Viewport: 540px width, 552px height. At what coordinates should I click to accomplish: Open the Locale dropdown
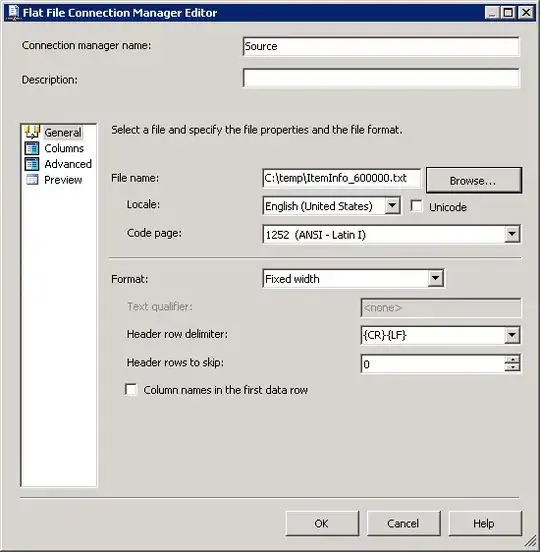click(x=392, y=206)
